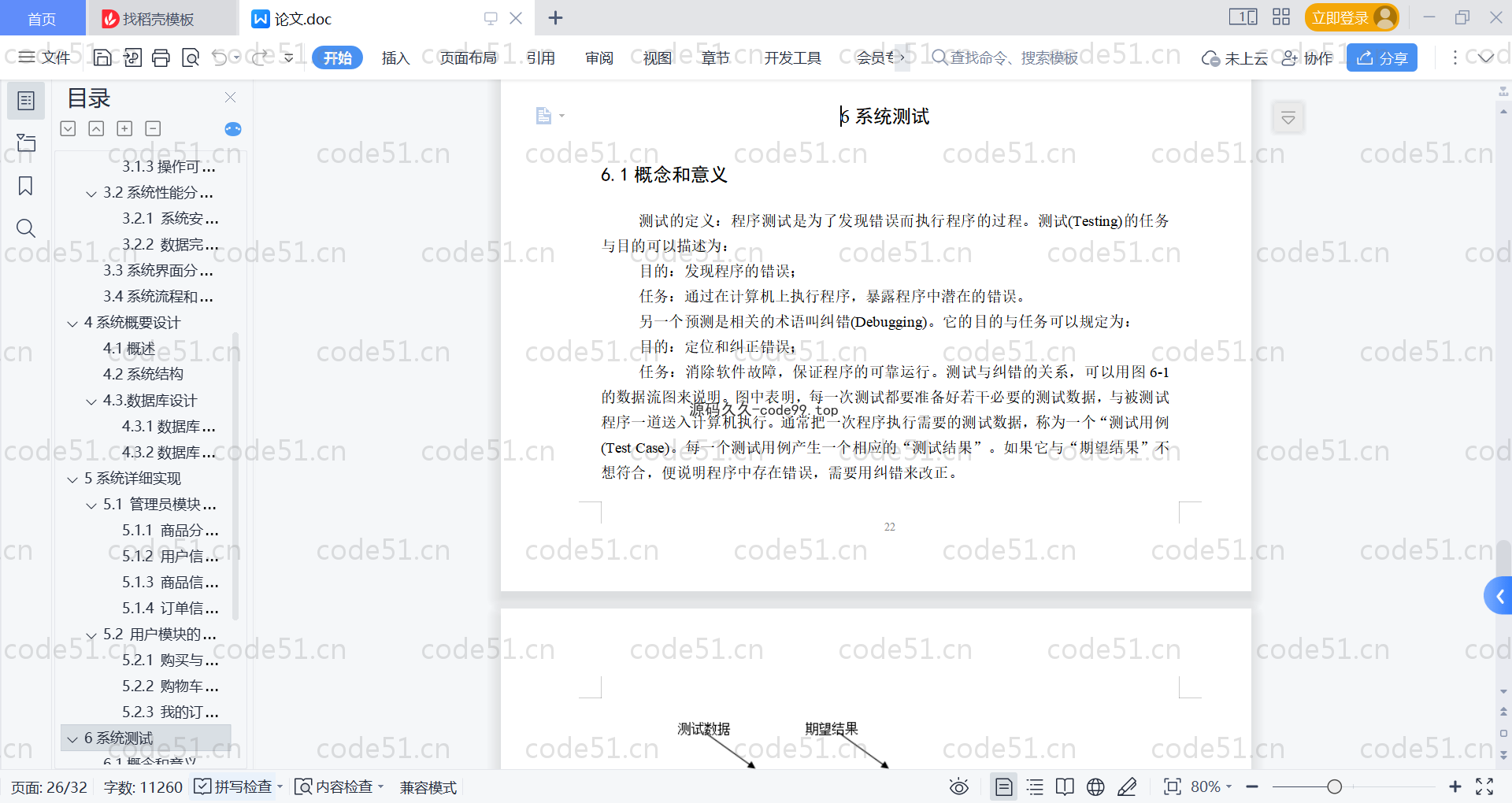Collapse the 5 系统详细实现 outline section
1512x803 pixels.
pyautogui.click(x=72, y=479)
